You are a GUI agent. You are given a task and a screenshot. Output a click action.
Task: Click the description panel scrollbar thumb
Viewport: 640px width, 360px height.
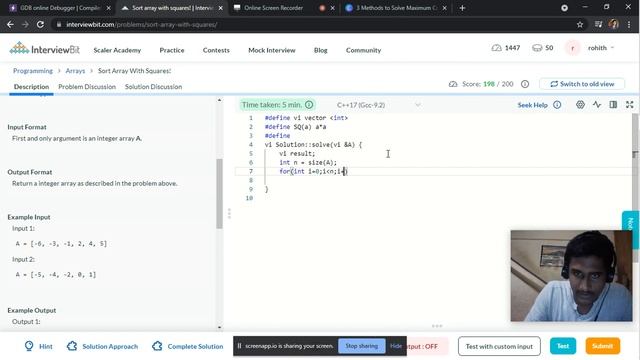point(220,193)
